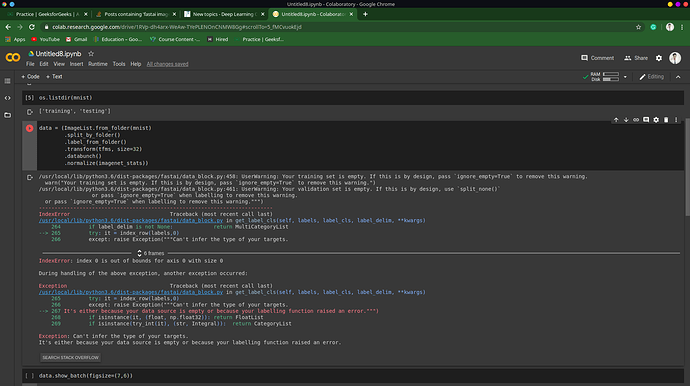
Task: Reload the browser page
Action: [32, 27]
